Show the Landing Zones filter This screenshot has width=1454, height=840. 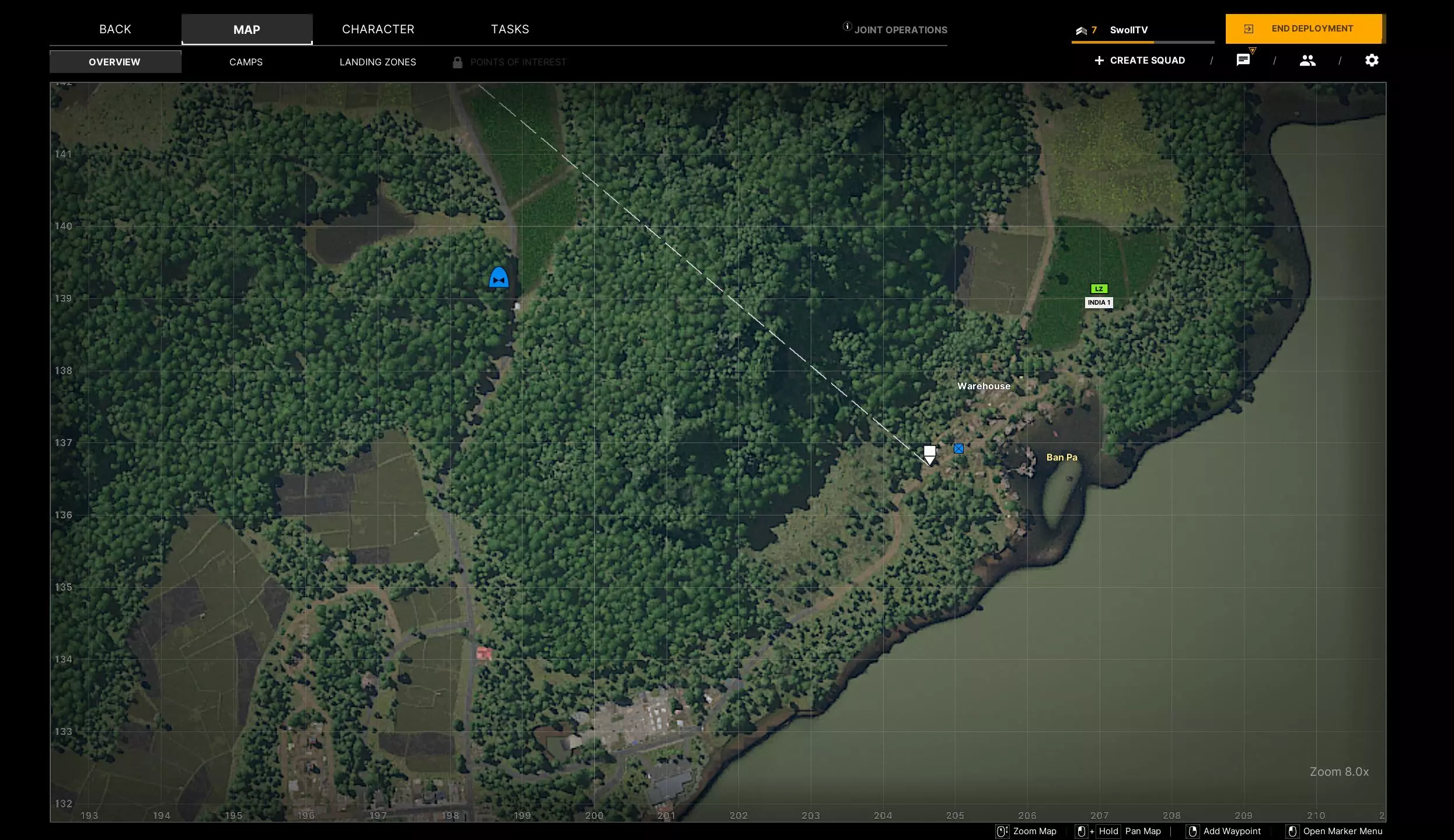point(378,62)
